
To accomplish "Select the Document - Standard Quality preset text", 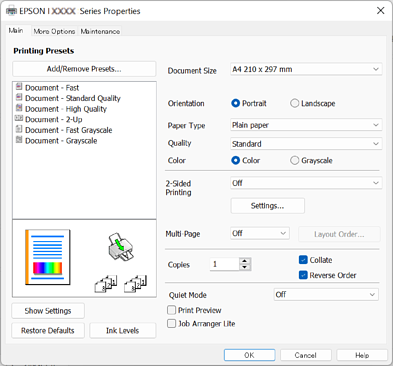I will (73, 98).
